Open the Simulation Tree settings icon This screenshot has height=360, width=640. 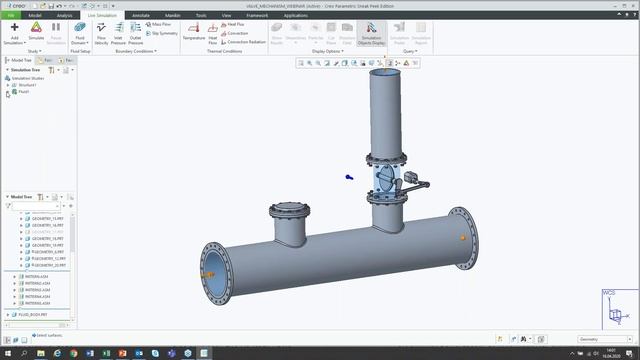[51, 70]
